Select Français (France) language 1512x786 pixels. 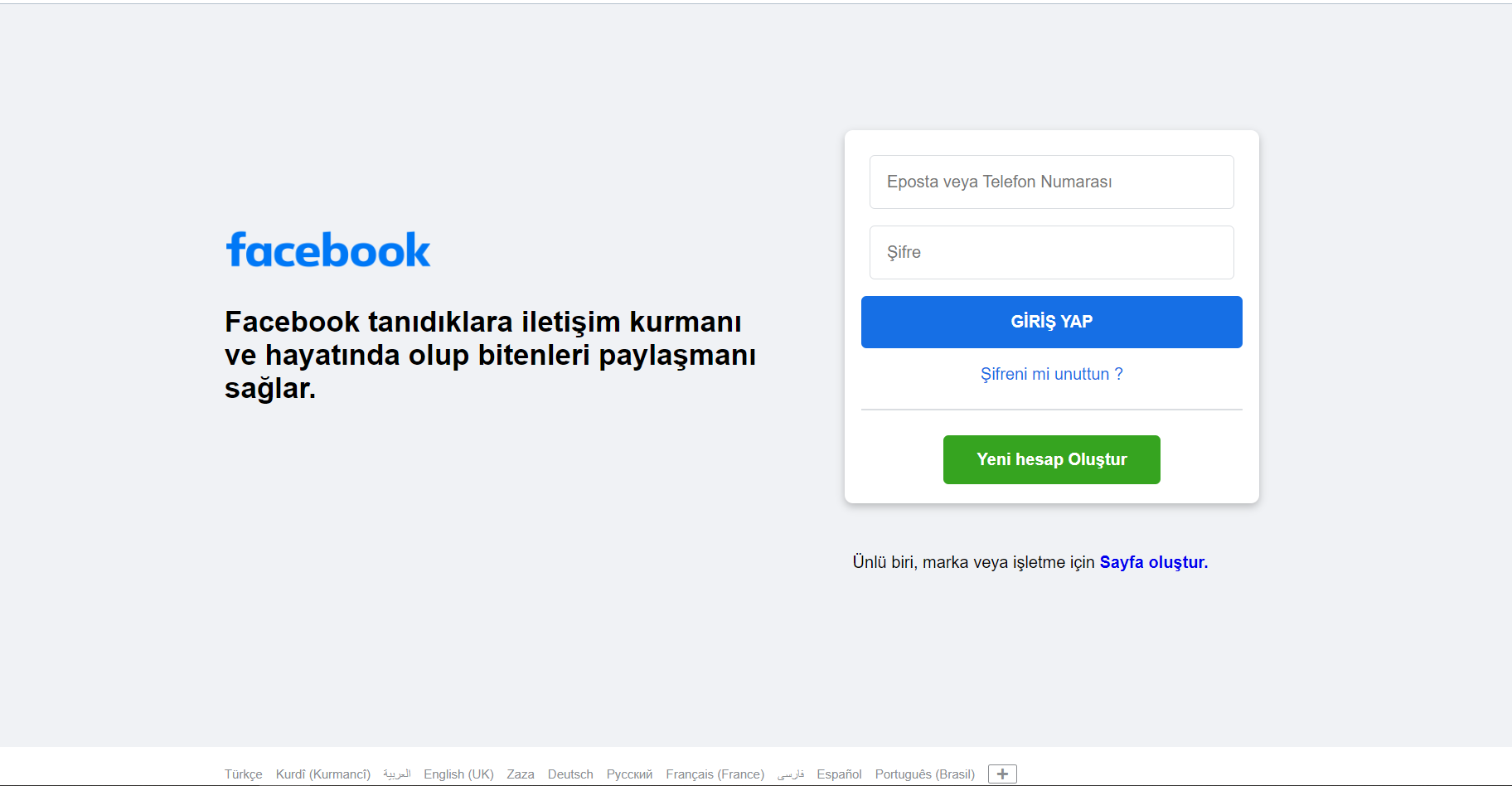point(715,774)
